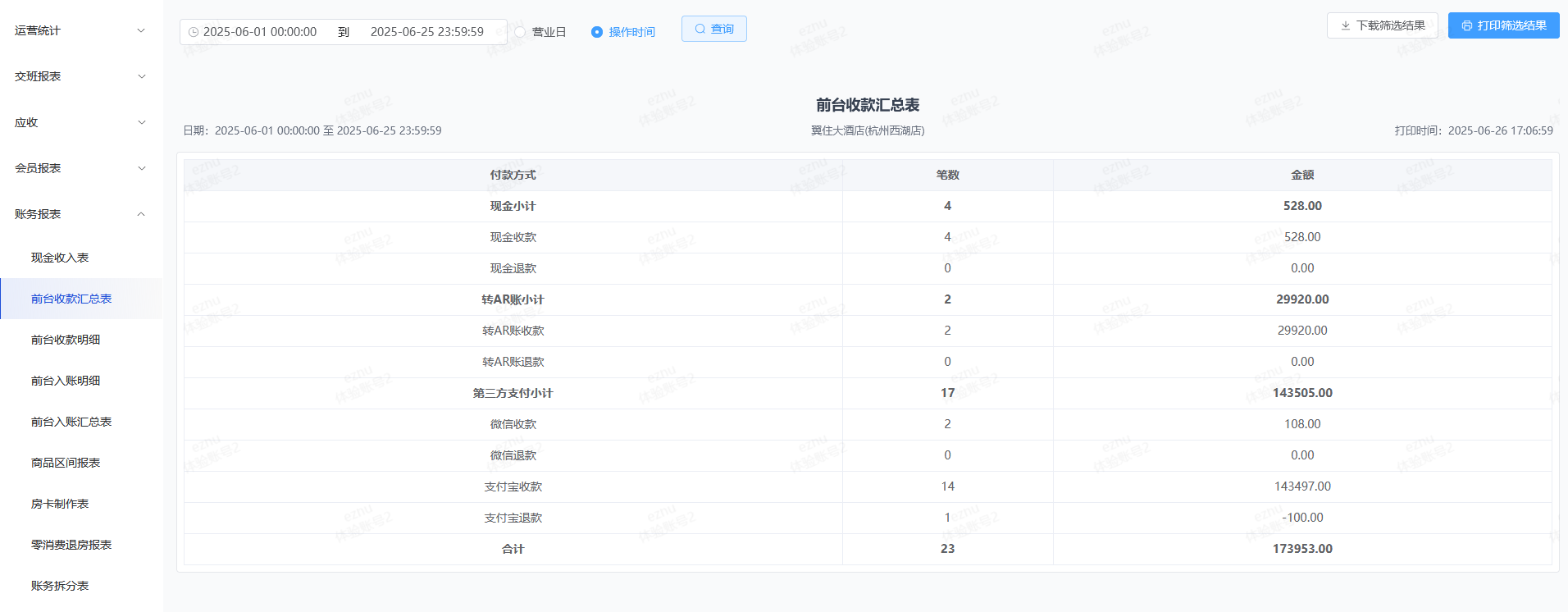Open the 交班报表 sidebar section

80,76
